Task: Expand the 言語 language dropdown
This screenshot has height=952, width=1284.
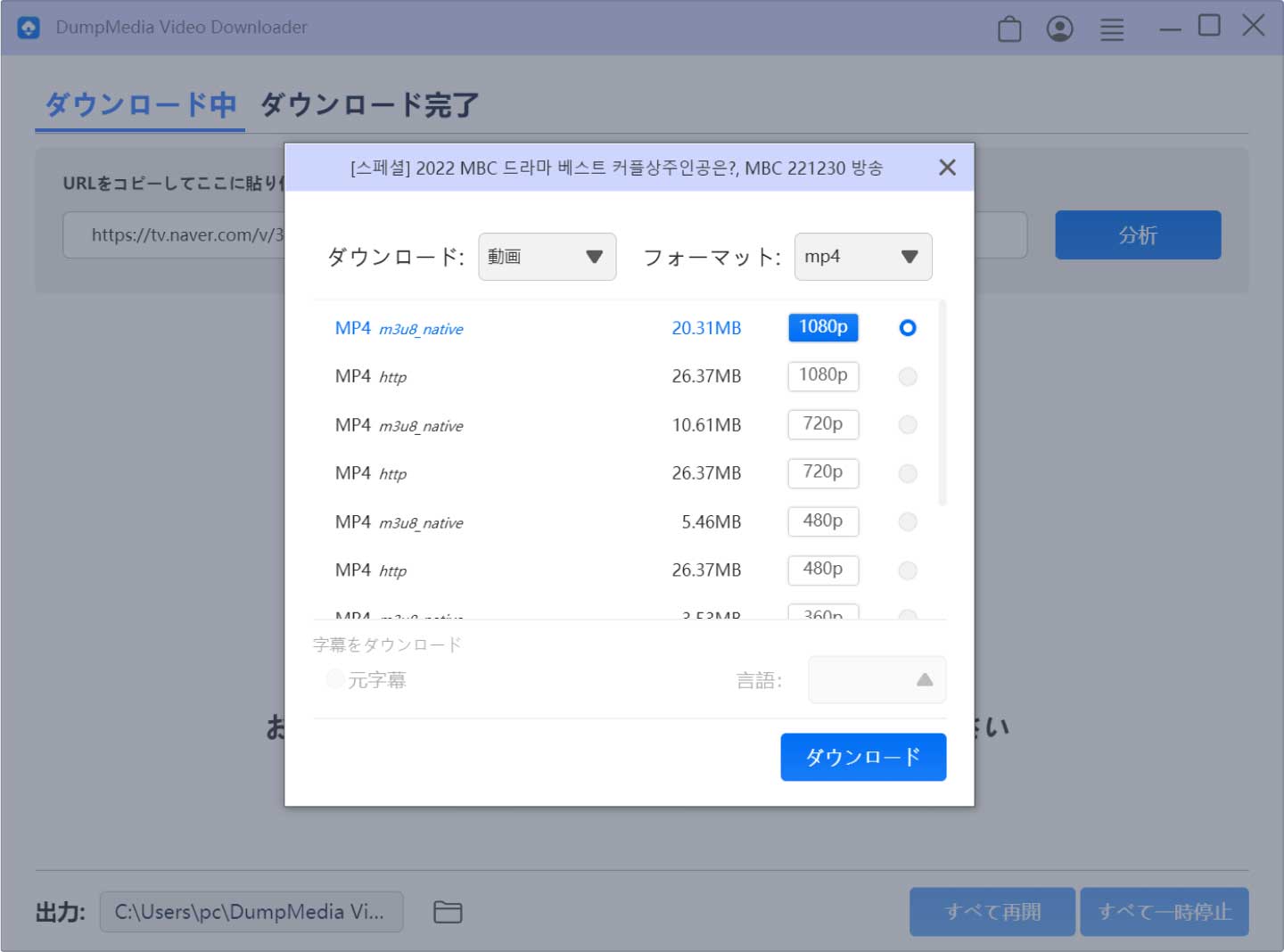Action: tap(877, 680)
